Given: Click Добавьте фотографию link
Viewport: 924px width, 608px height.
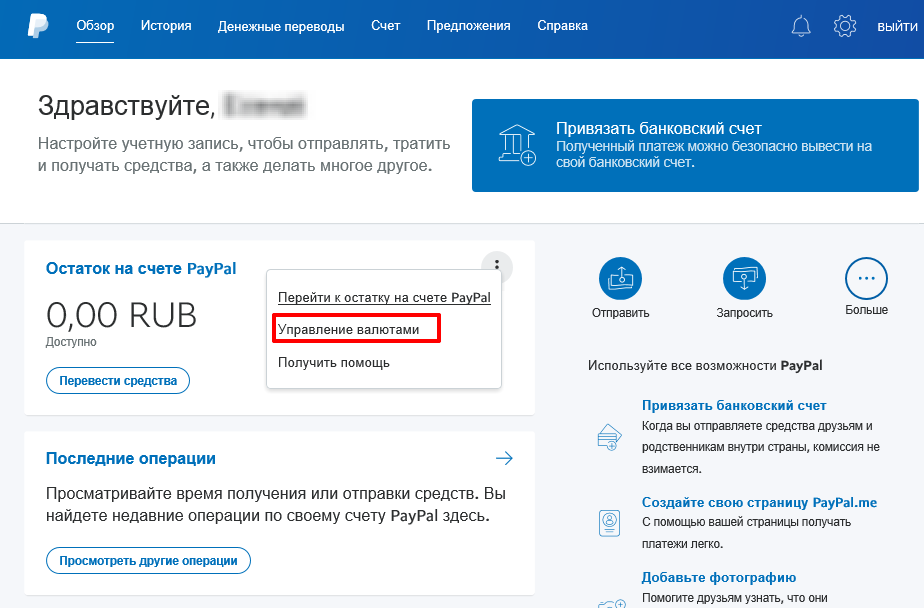Looking at the screenshot, I should (x=719, y=577).
